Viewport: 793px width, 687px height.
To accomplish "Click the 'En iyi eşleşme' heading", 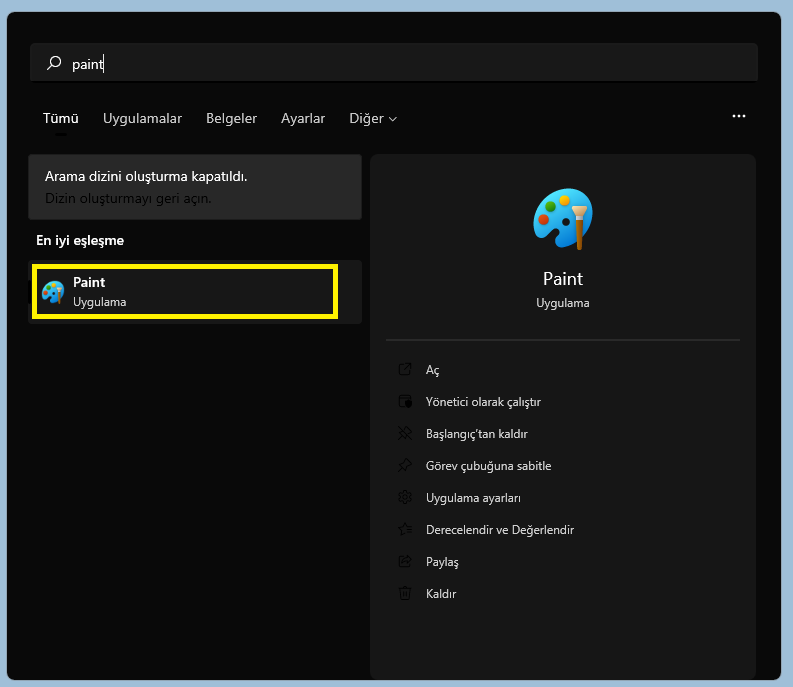I will point(80,241).
